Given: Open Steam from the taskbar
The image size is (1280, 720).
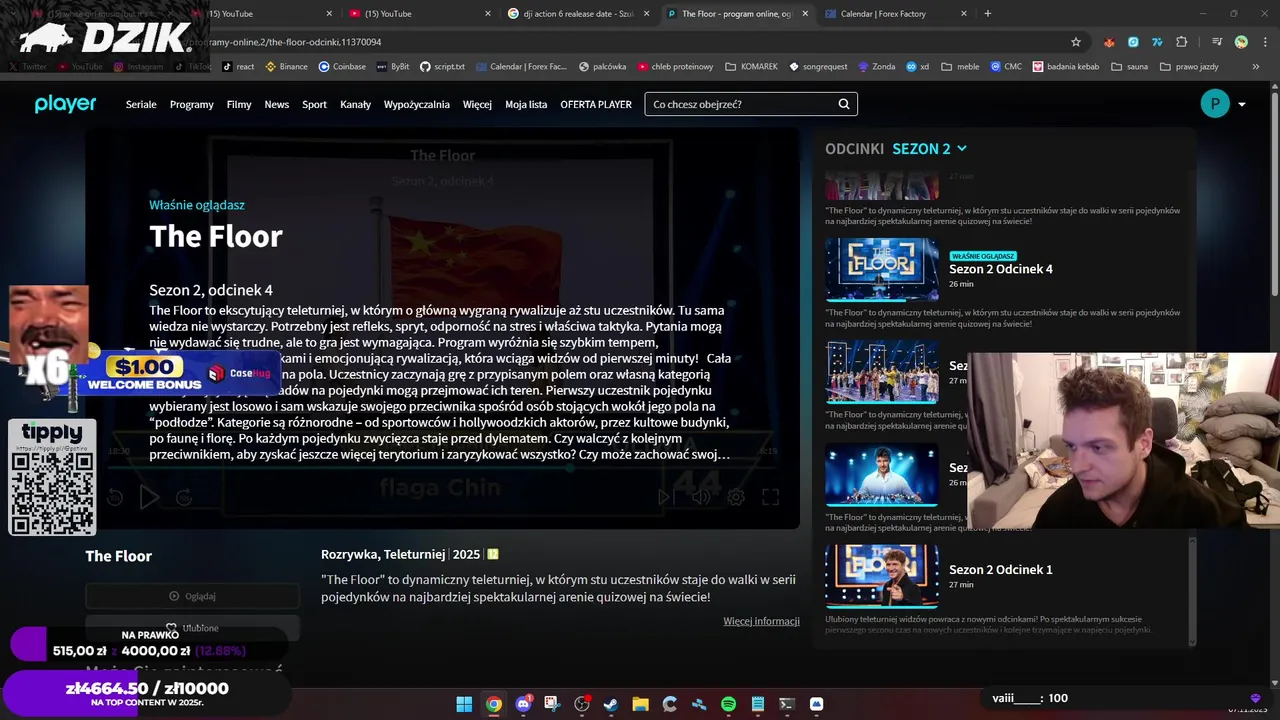Looking at the screenshot, I should tap(611, 704).
